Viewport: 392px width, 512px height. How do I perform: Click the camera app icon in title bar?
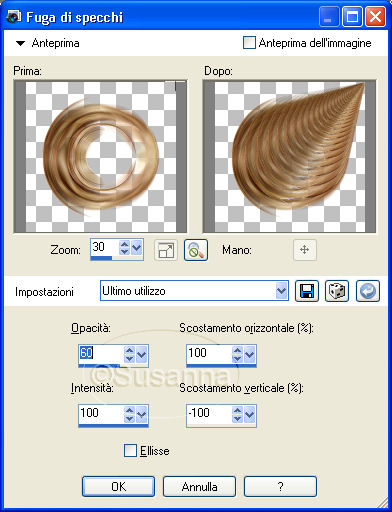(x=14, y=17)
